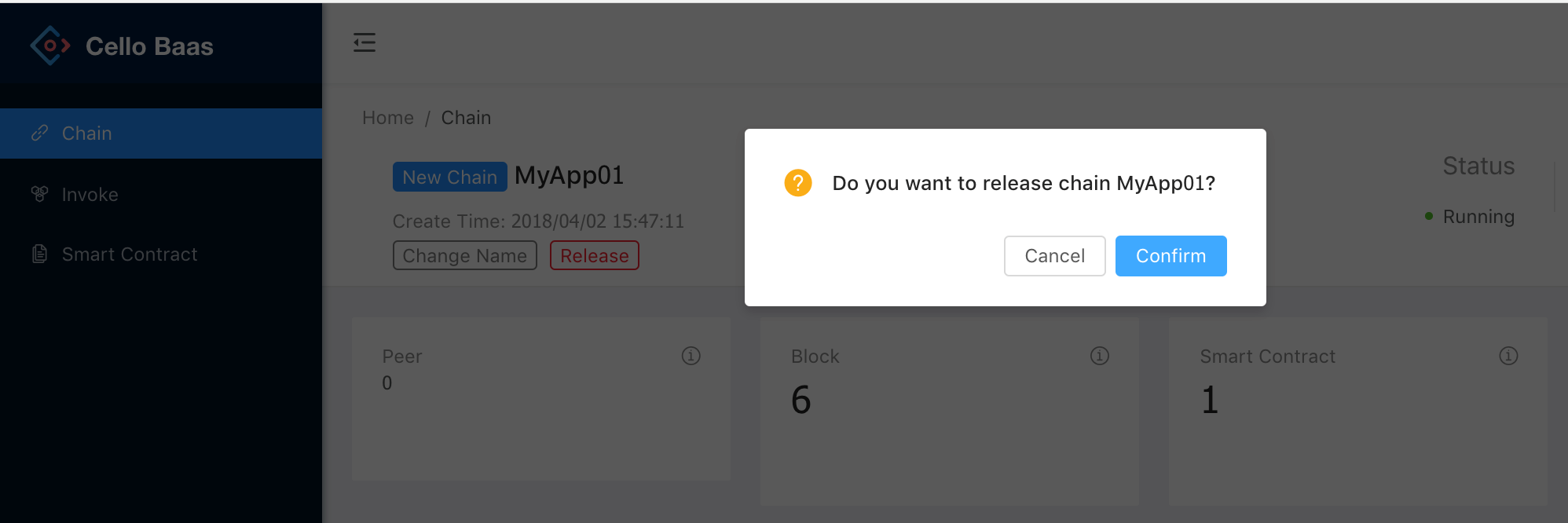
Task: Click the New Chain button
Action: click(x=449, y=177)
